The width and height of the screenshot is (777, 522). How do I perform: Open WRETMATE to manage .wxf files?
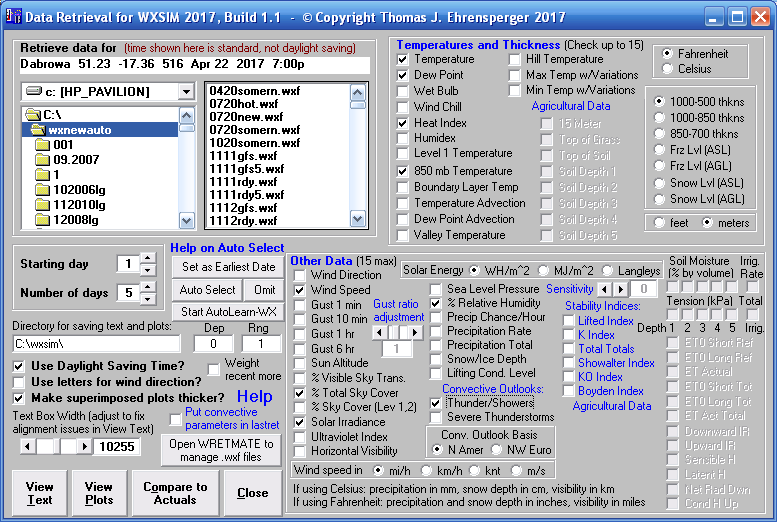pos(220,450)
